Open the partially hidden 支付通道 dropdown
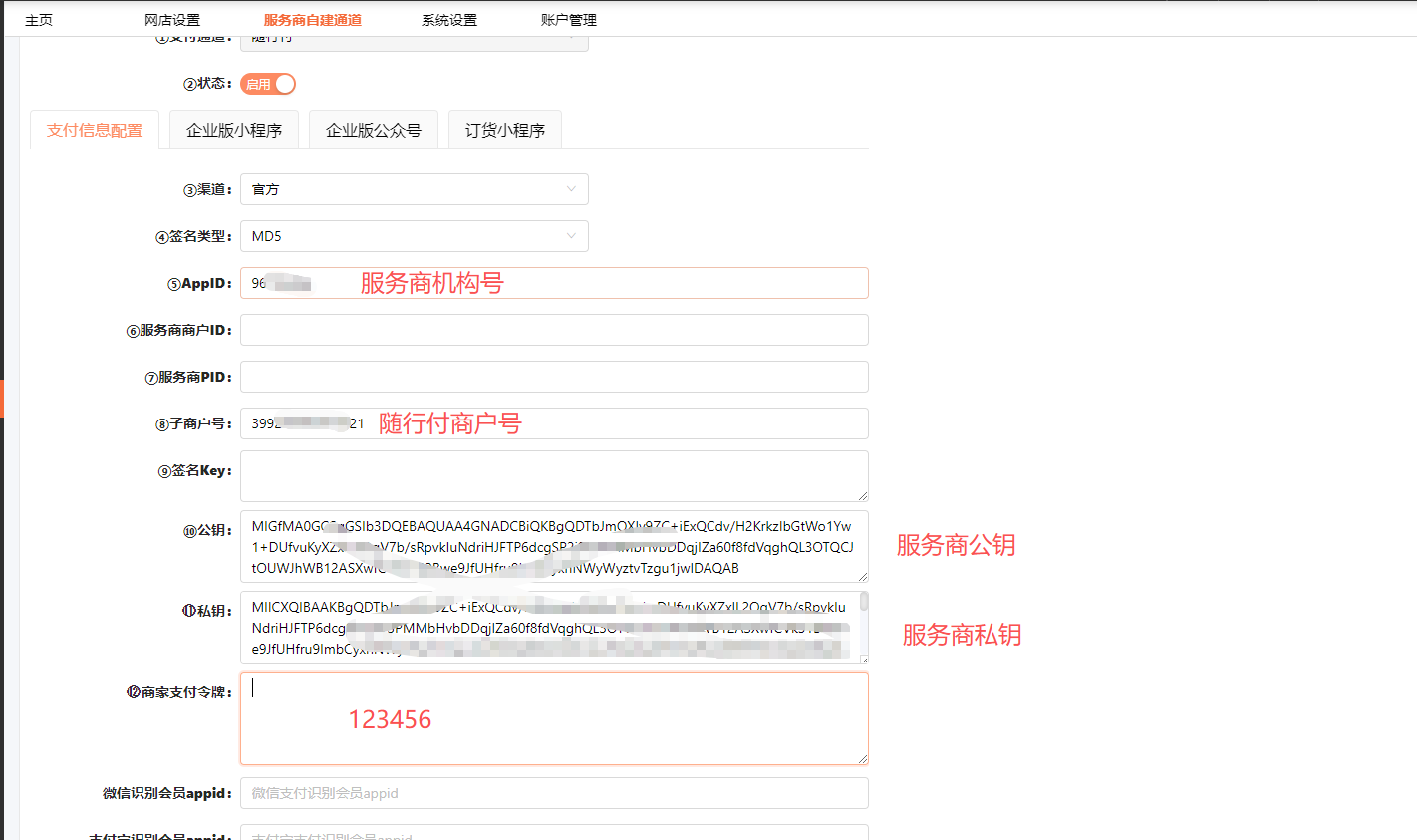The width and height of the screenshot is (1417, 840). (x=414, y=42)
